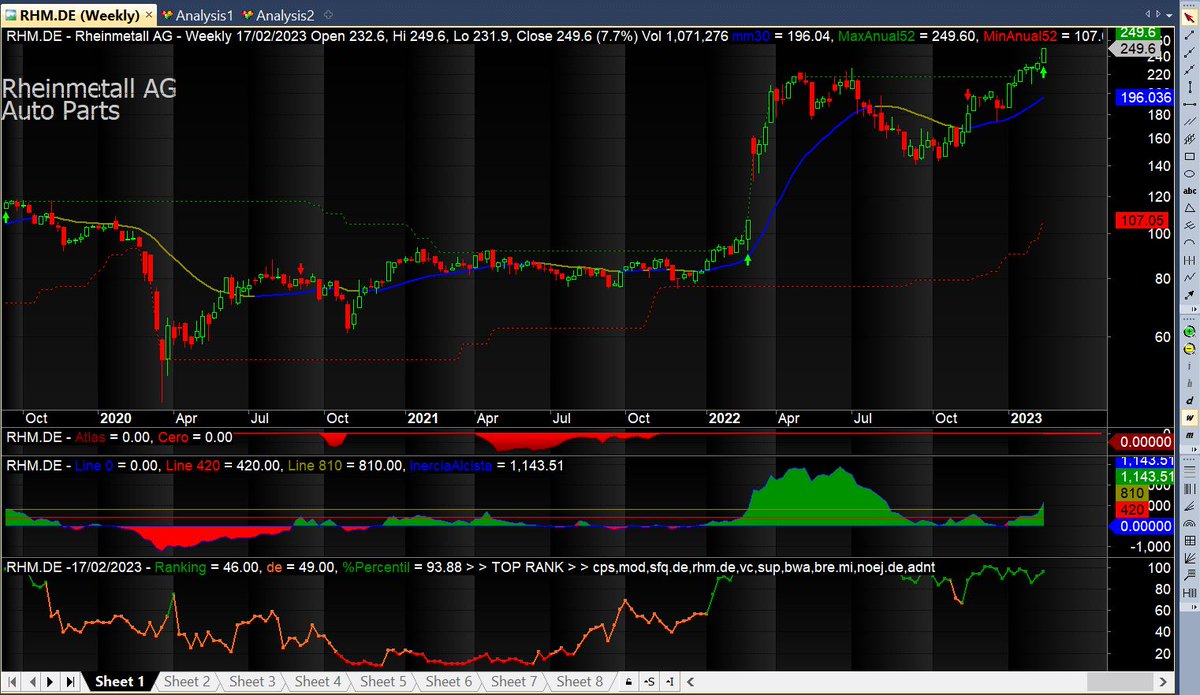The width and height of the screenshot is (1200, 695).
Task: Click the 'Auto Parts' sector label
Action: 62,110
